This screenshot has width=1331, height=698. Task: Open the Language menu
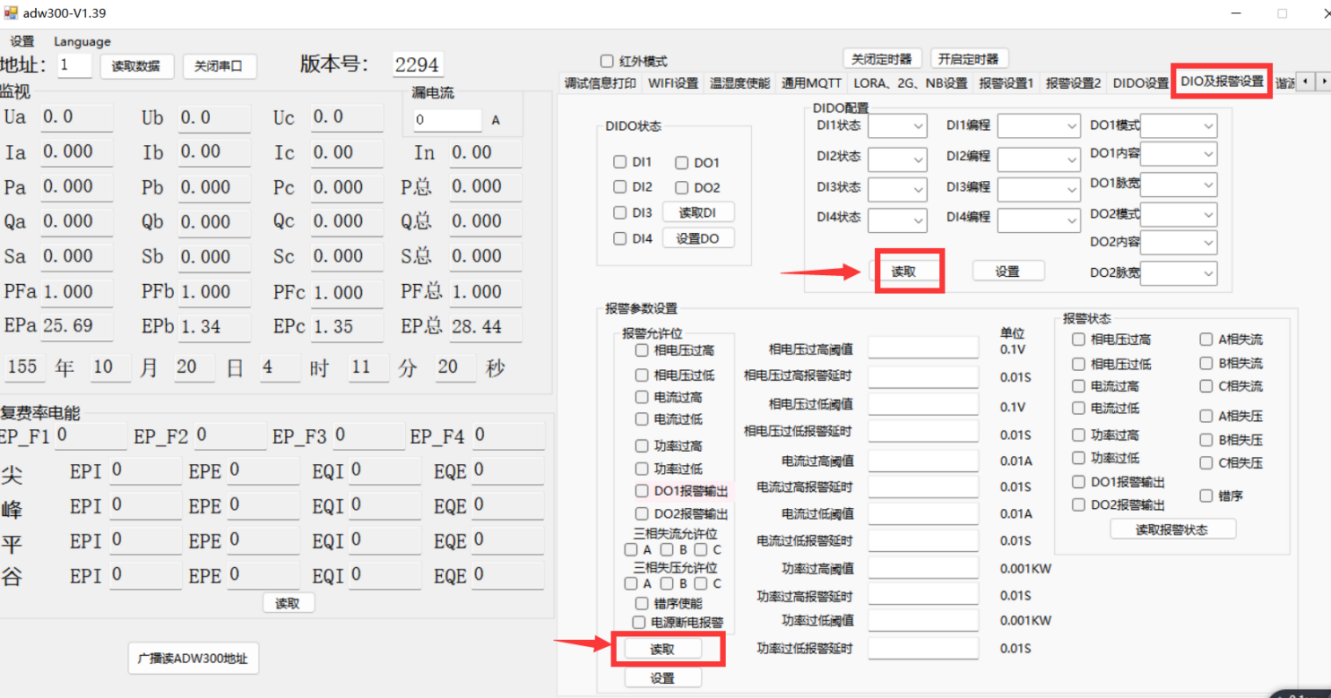(82, 42)
